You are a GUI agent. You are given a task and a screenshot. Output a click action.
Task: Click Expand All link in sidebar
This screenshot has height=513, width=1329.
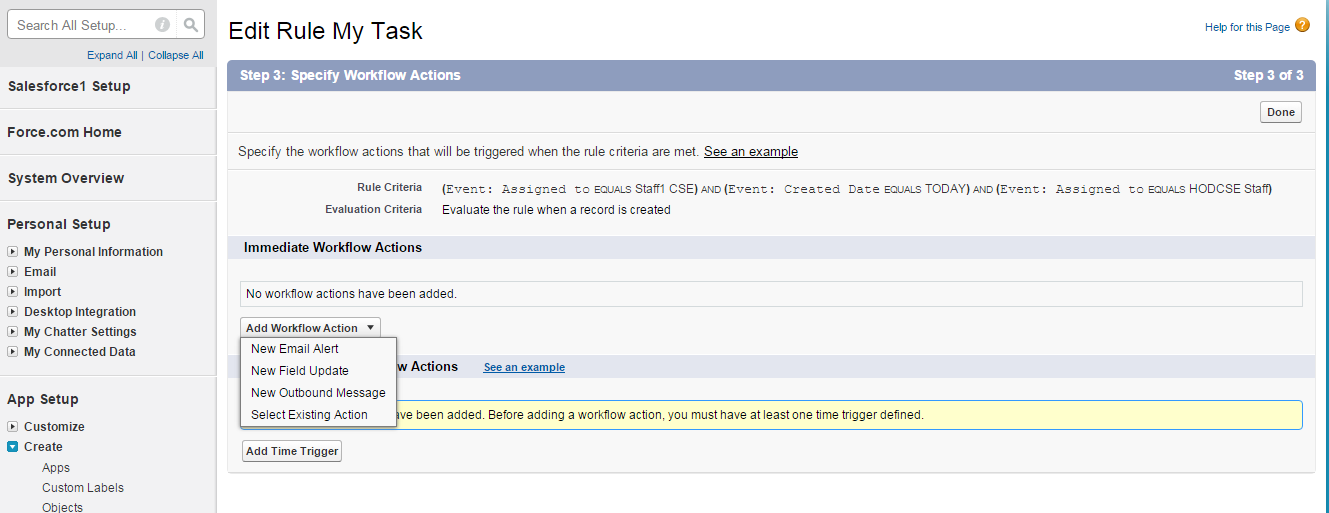point(112,56)
